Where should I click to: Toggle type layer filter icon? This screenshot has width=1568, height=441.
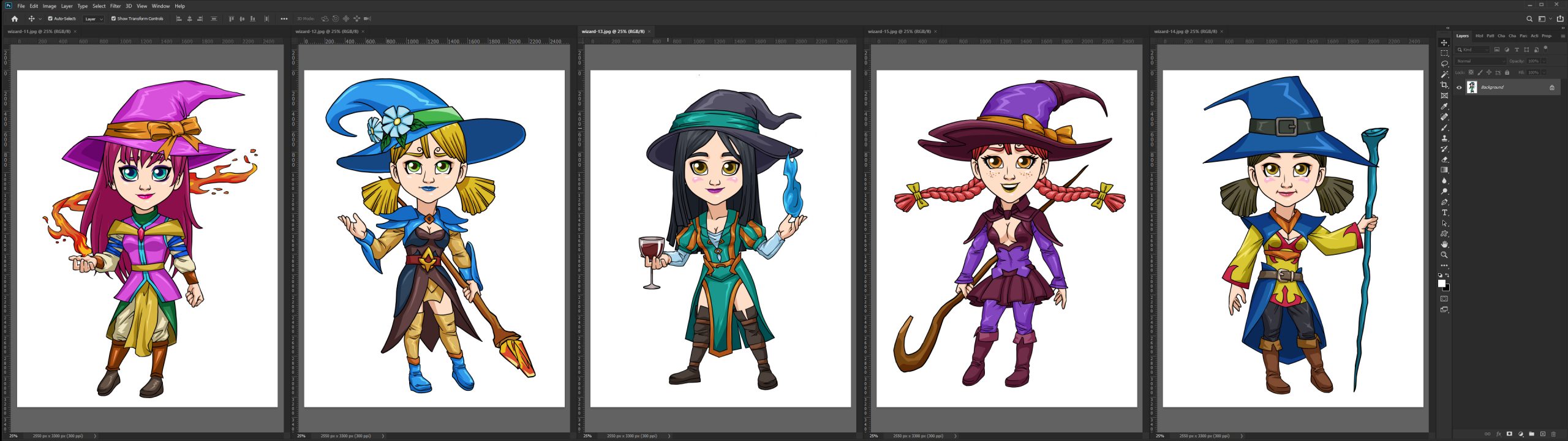click(x=1517, y=50)
